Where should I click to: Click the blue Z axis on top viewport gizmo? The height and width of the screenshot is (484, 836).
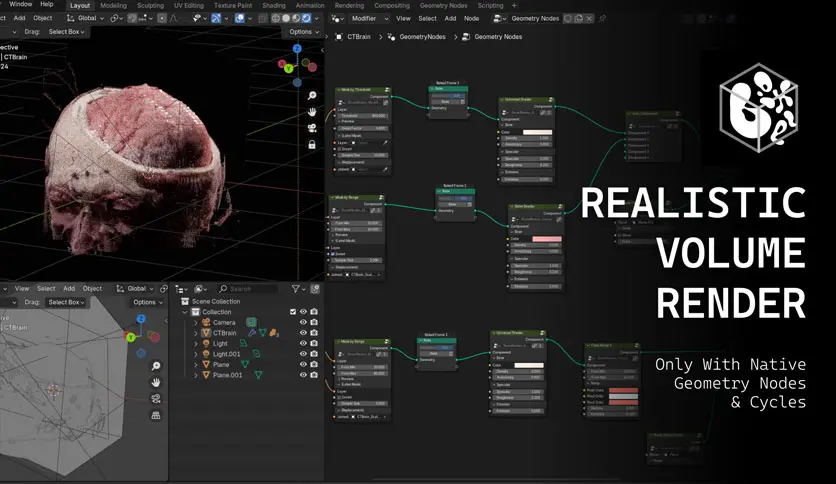(297, 49)
